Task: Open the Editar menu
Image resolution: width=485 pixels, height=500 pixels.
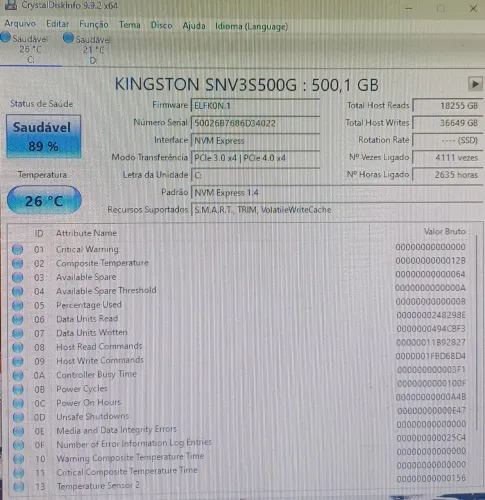Action: (57, 24)
